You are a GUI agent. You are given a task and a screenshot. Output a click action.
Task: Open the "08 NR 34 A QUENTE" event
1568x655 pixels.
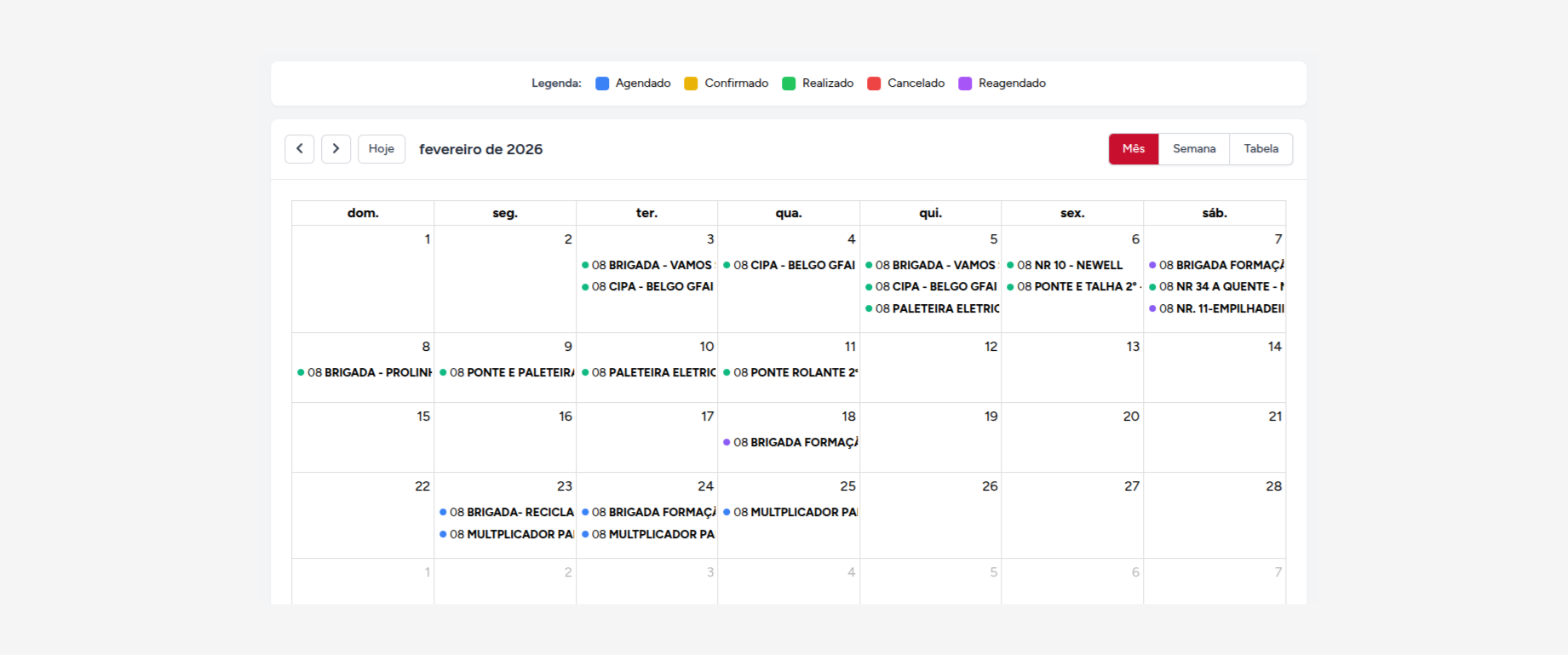(1215, 286)
